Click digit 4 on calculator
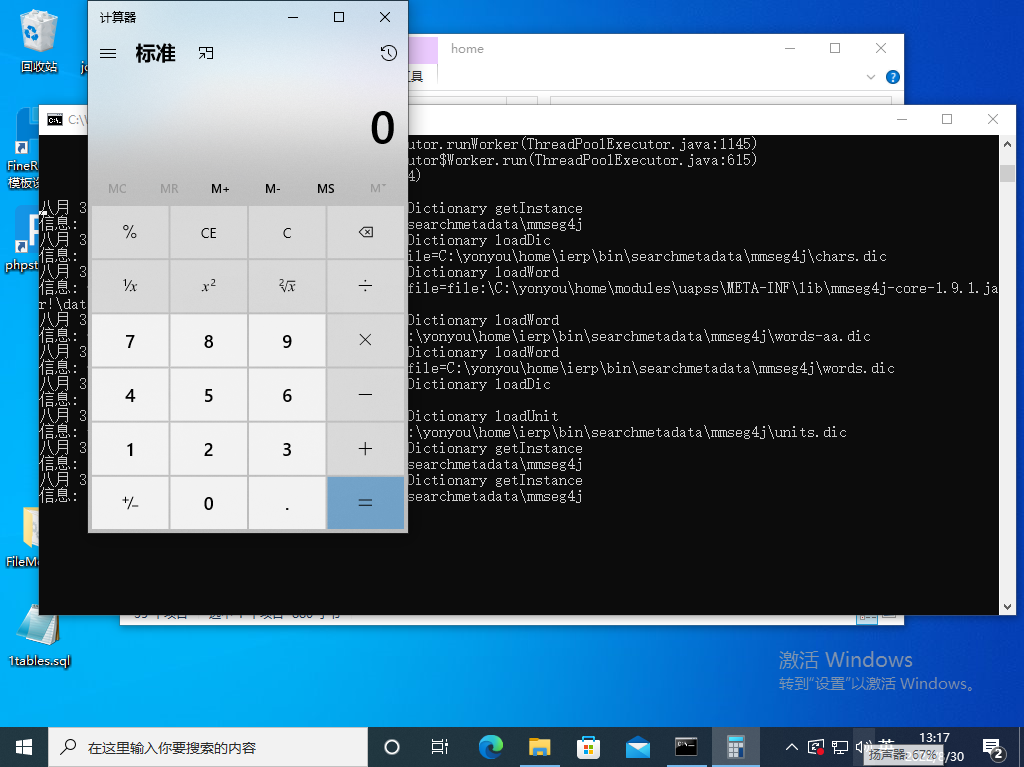This screenshot has width=1024, height=767. (130, 395)
